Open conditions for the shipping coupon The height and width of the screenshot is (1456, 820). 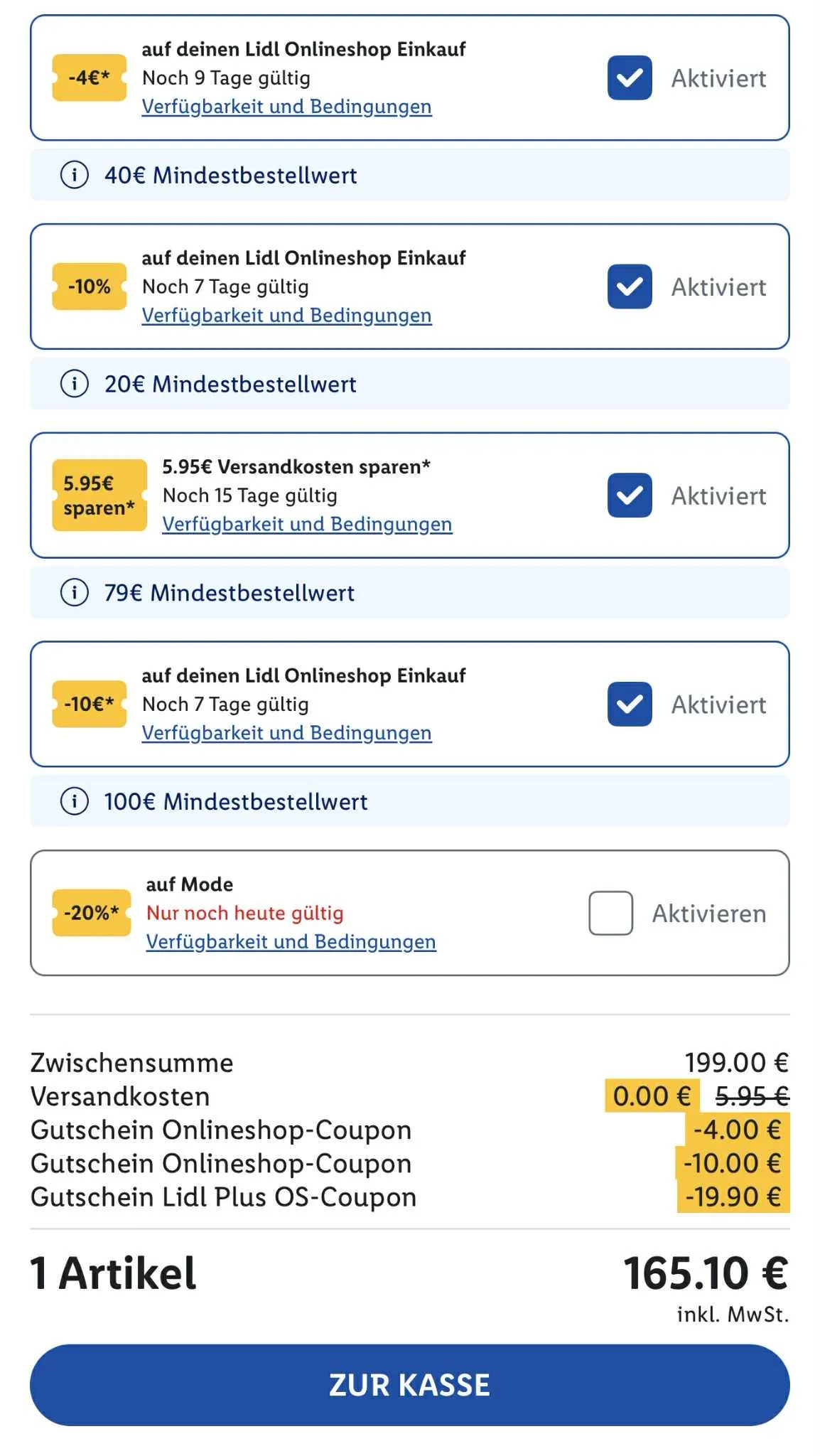pyautogui.click(x=308, y=524)
